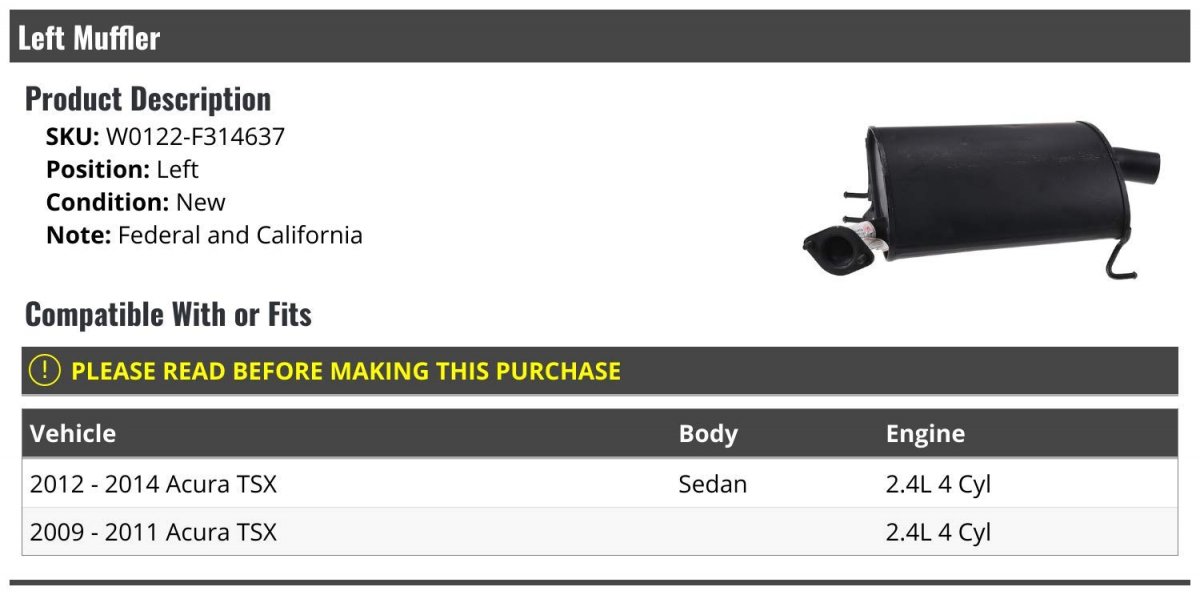Click the 2.4L 4 Cyl engine in second row

[x=938, y=533]
